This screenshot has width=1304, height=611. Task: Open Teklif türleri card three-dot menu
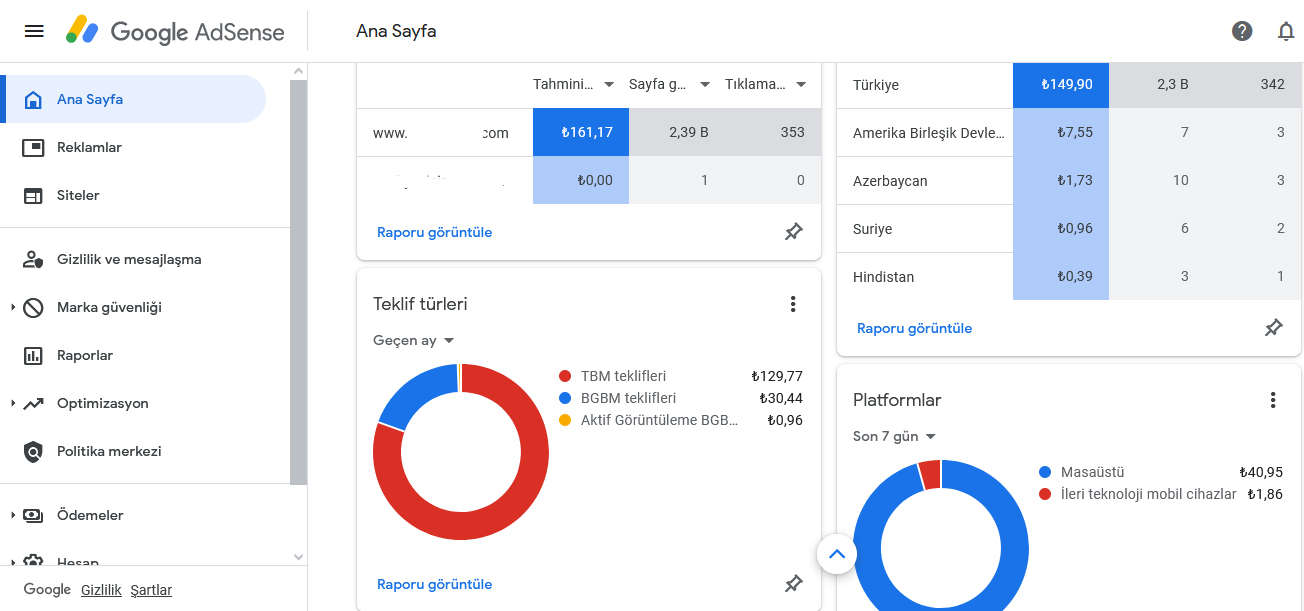click(793, 304)
